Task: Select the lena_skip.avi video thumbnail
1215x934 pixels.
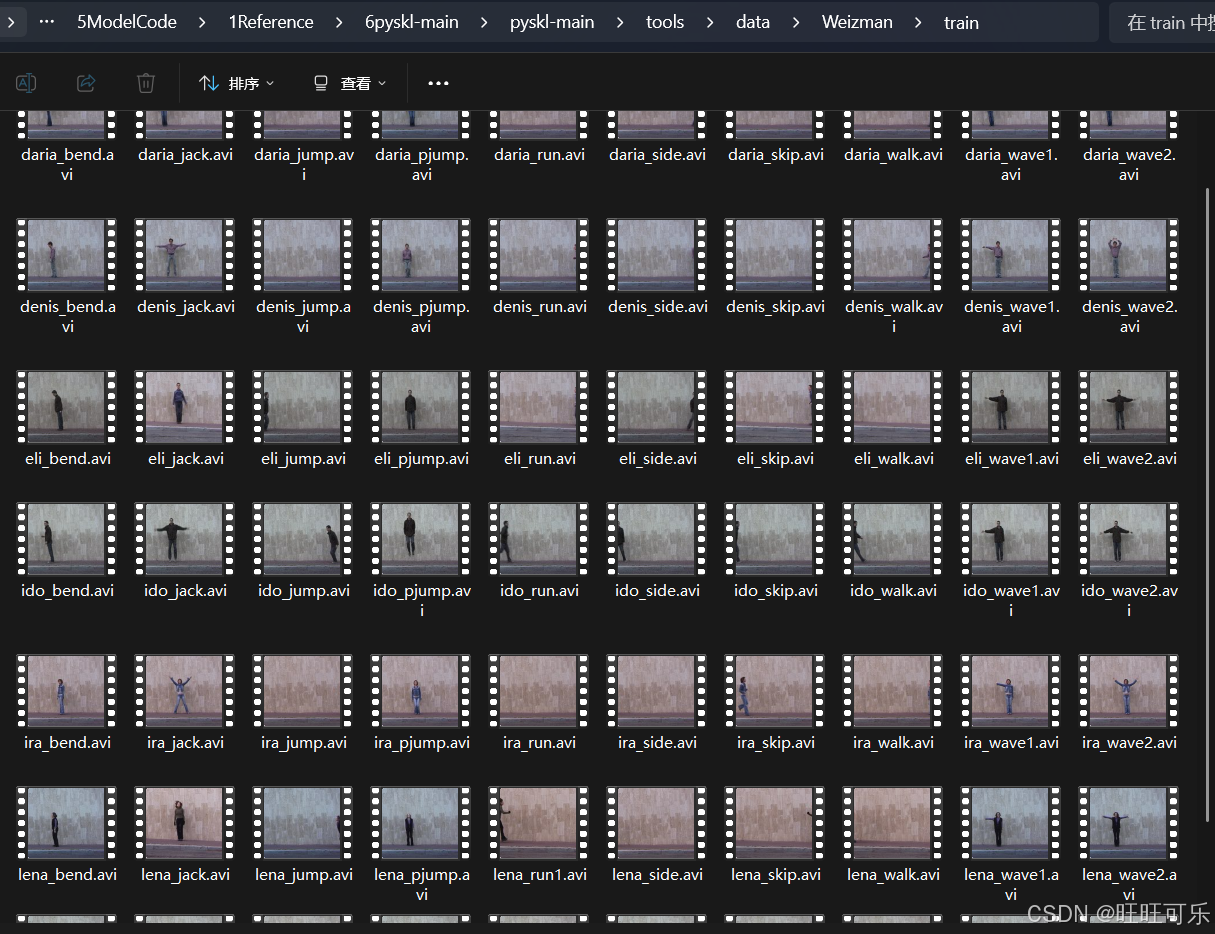Action: tap(775, 823)
